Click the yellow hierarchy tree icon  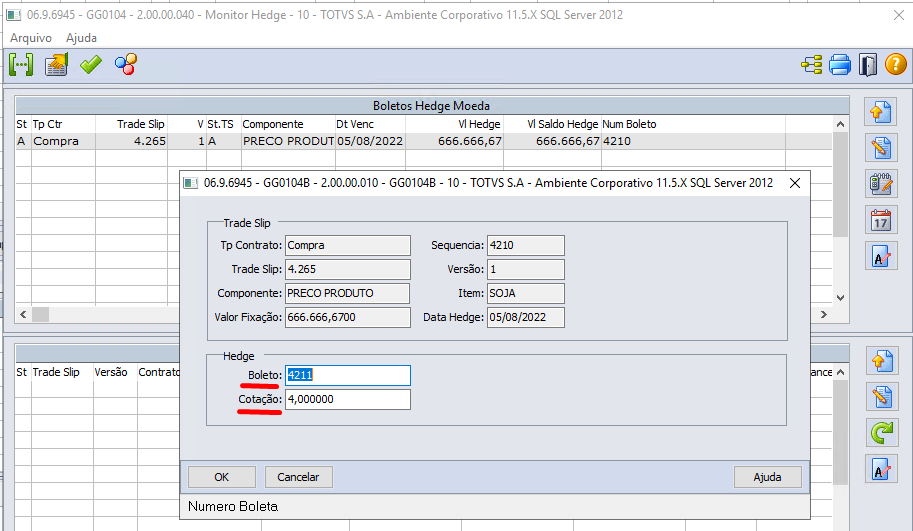[812, 65]
